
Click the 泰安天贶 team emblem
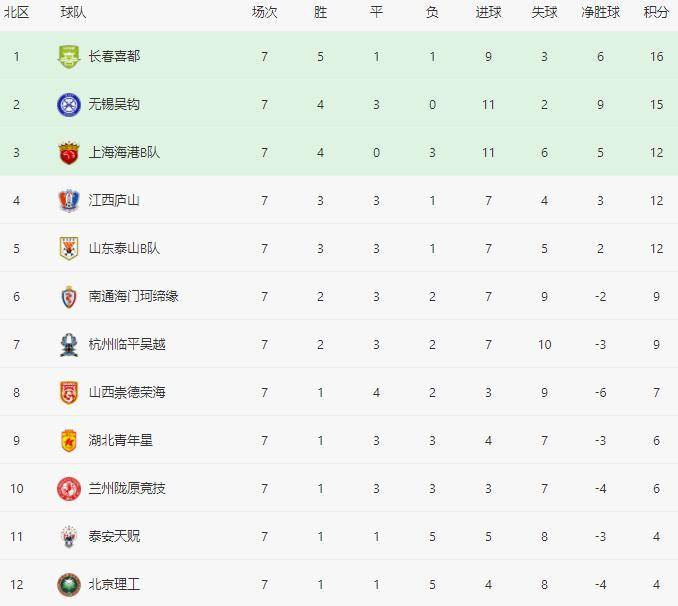(69, 537)
